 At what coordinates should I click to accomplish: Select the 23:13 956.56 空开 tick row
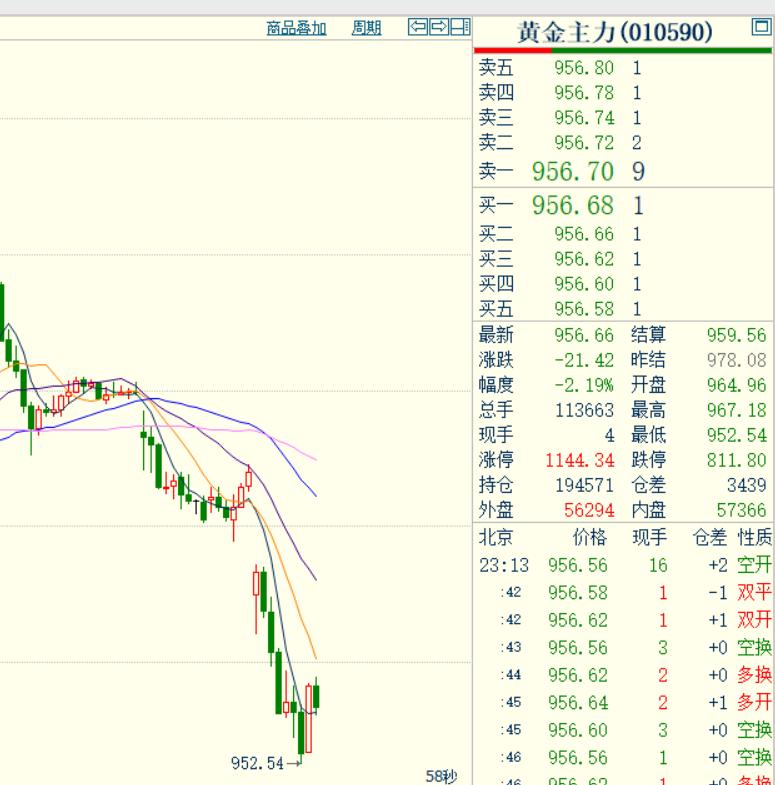pos(624,565)
